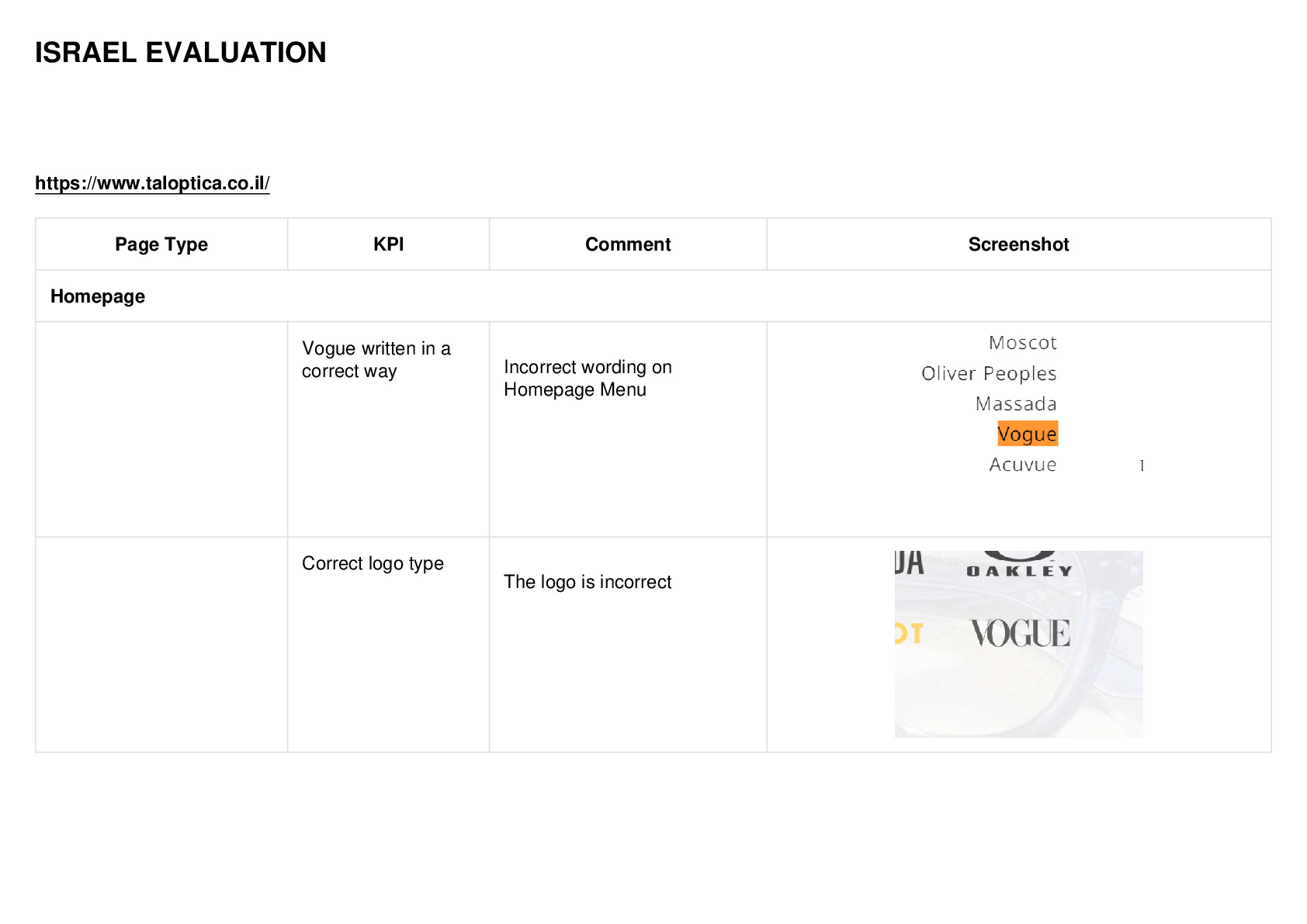Click the ISRAEL EVALUATION heading
Screen dimensions: 1307x924
180,53
